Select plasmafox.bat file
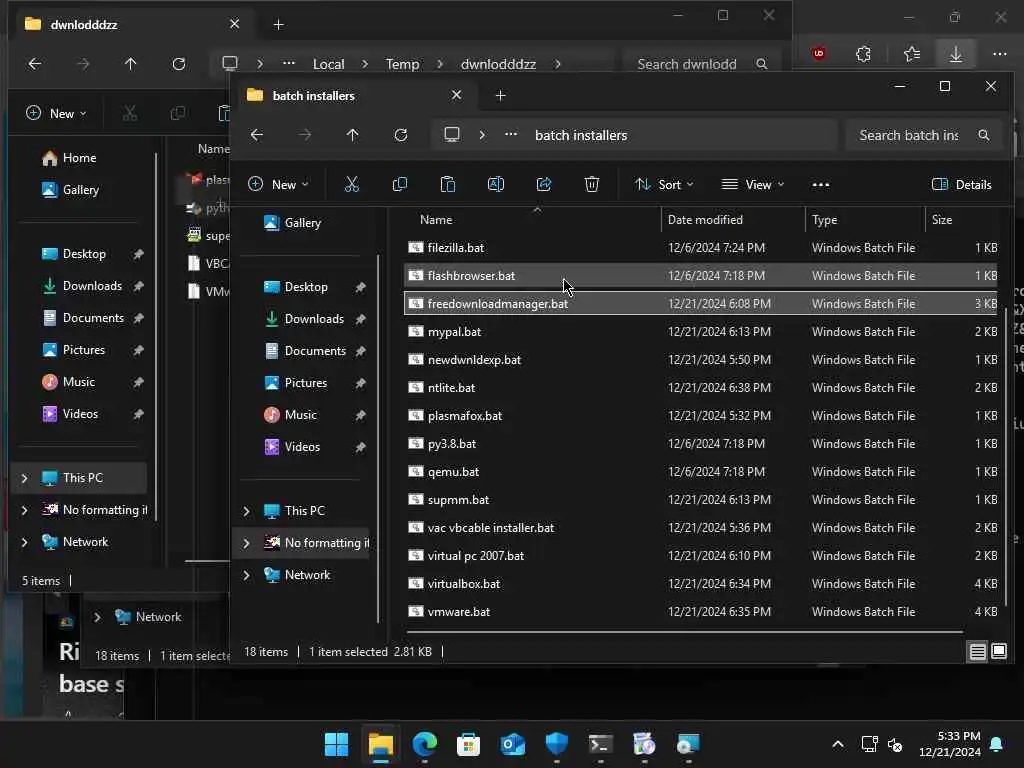Screen dimensions: 1024x768 pyautogui.click(x=701, y=415)
